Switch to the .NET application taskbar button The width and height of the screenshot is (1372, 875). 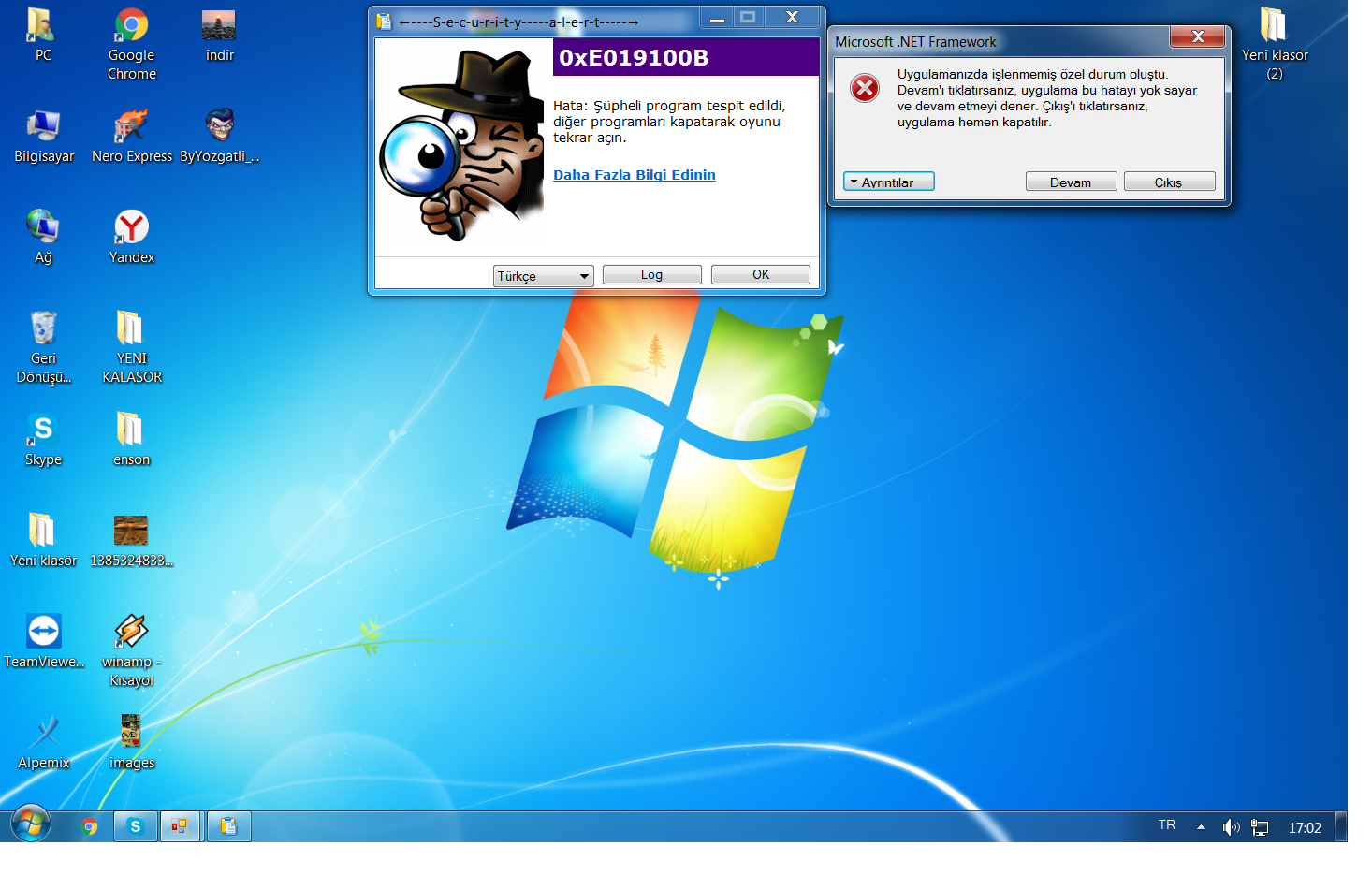tap(181, 826)
